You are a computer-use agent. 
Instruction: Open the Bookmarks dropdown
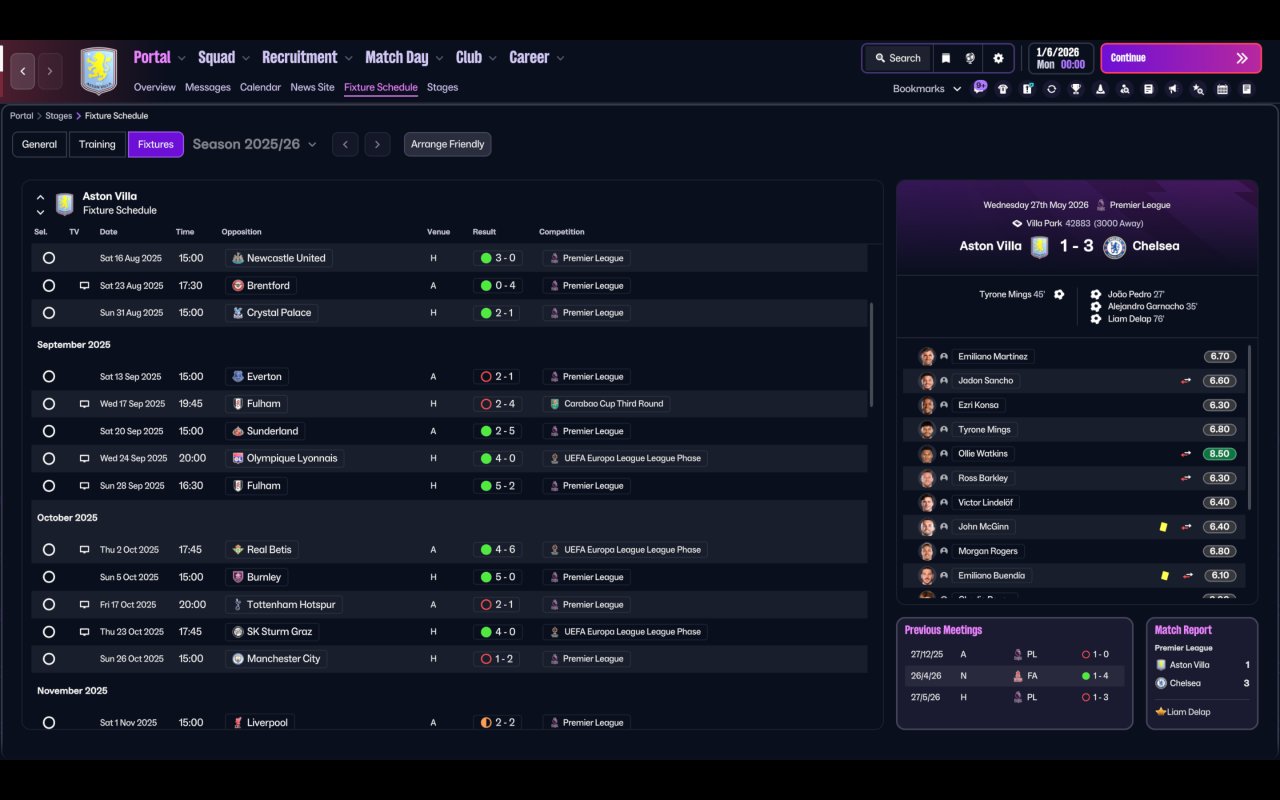click(927, 89)
